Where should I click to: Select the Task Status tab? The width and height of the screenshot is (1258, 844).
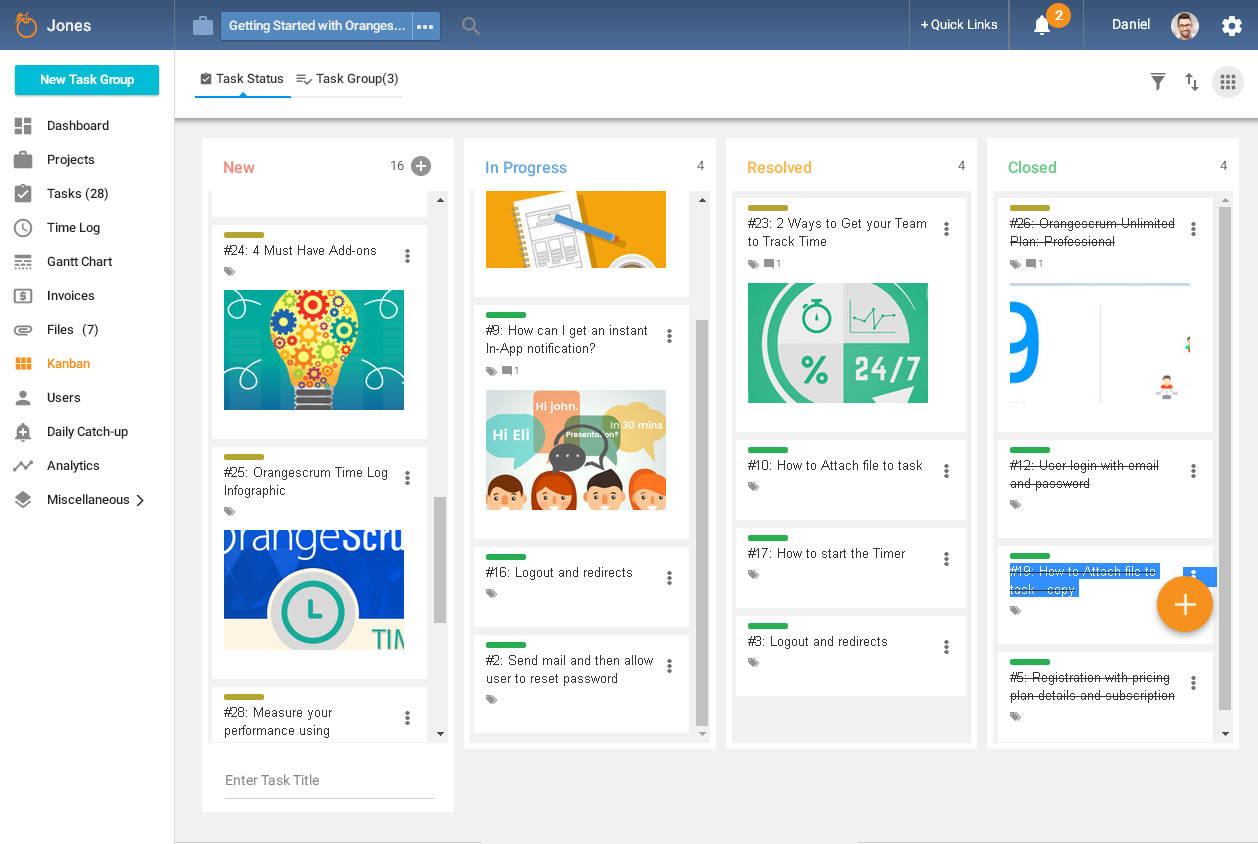pos(242,77)
